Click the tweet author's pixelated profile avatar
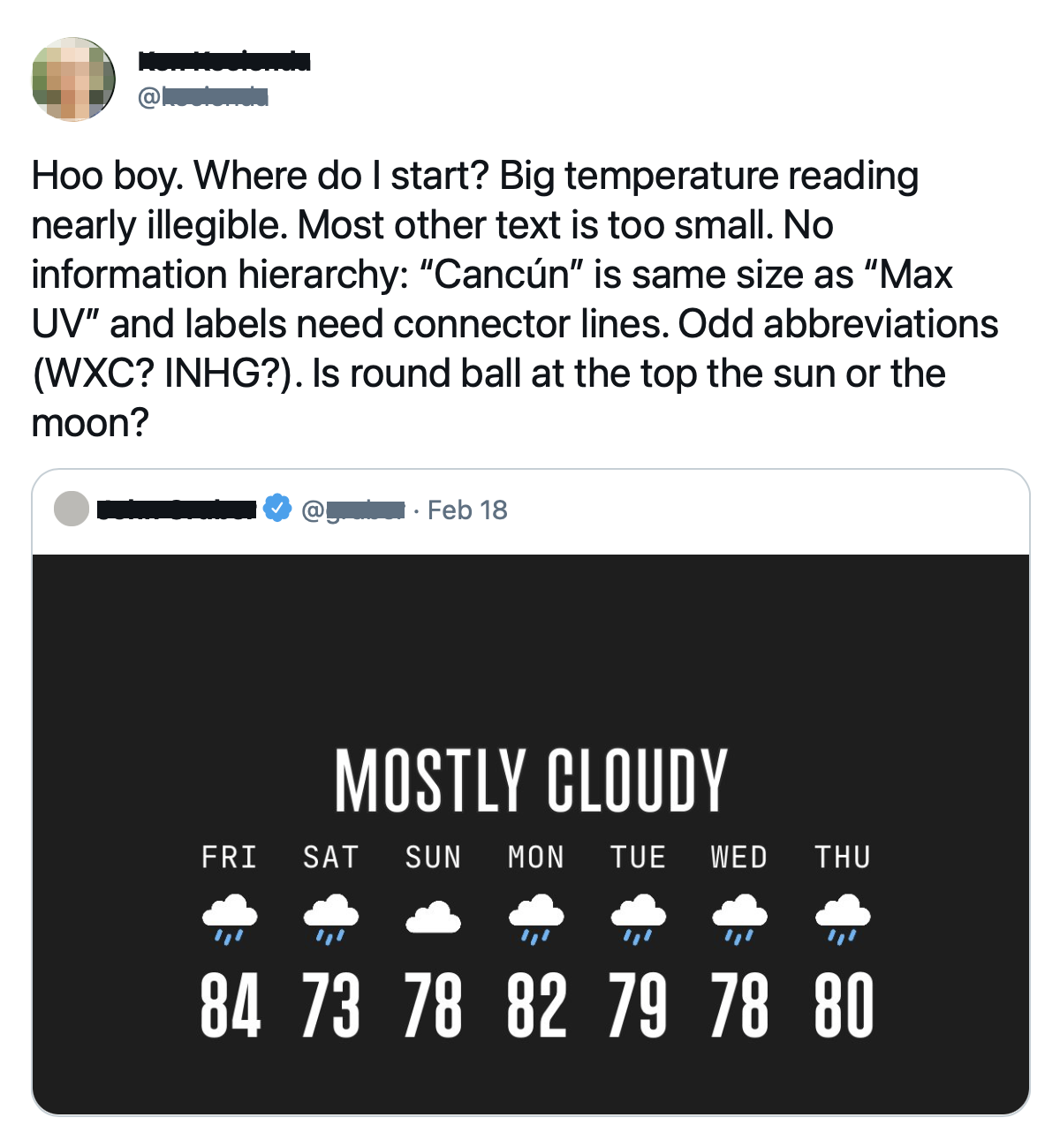Image resolution: width=1060 pixels, height=1148 pixels. 74,79
